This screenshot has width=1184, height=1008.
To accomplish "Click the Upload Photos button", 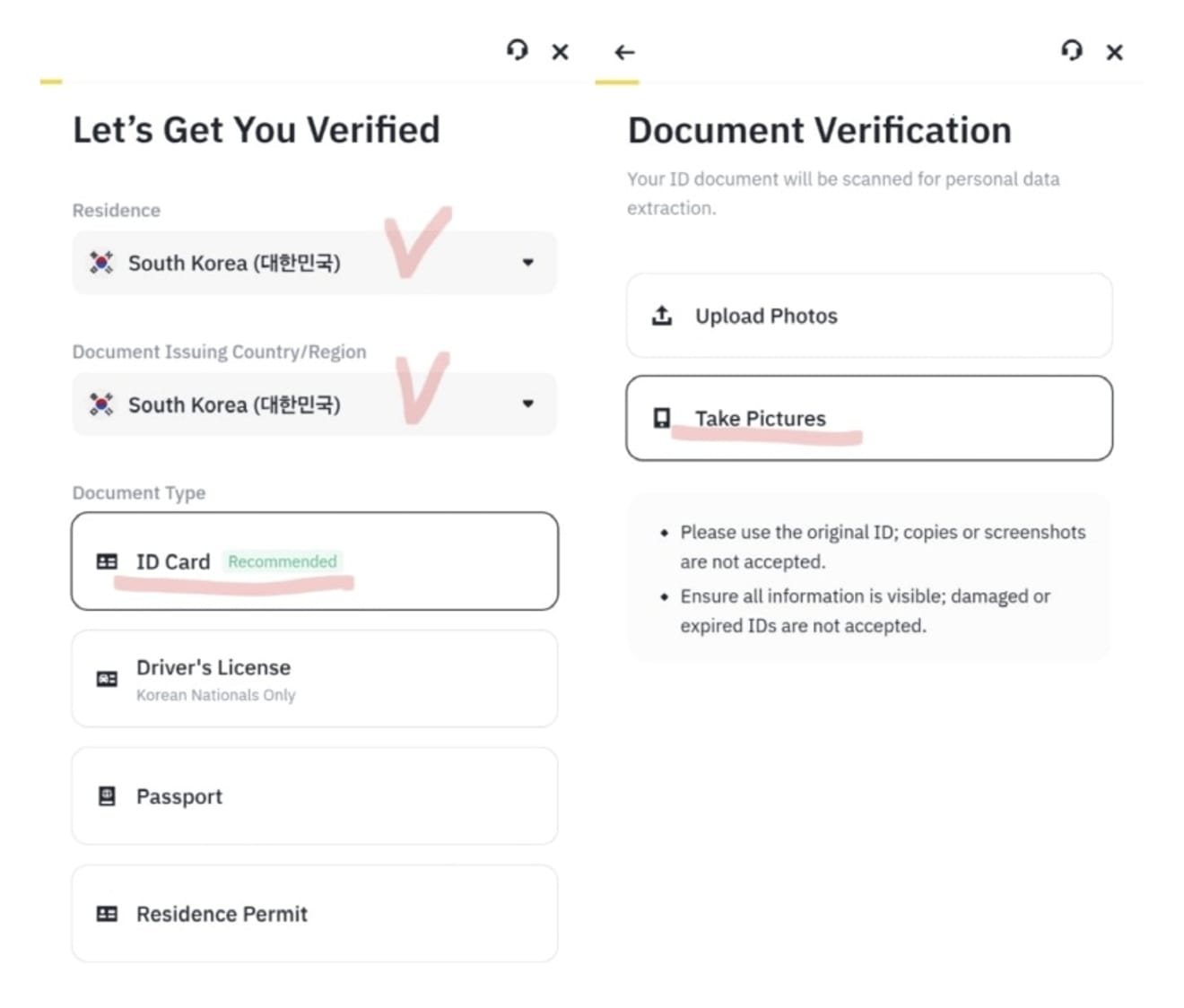I will [869, 316].
